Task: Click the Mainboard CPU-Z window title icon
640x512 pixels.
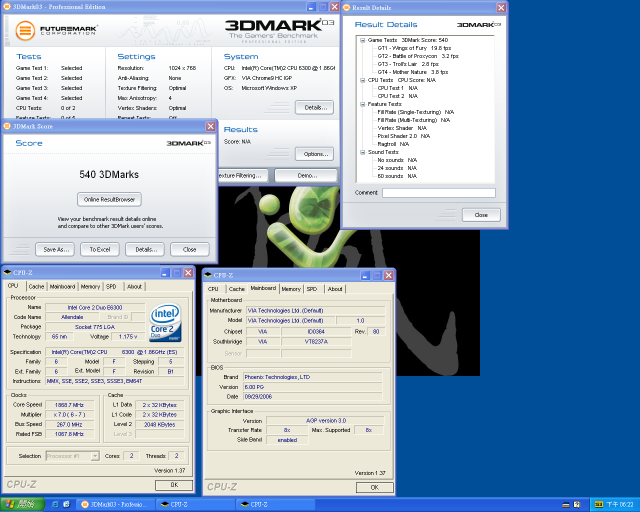Action: [x=208, y=275]
